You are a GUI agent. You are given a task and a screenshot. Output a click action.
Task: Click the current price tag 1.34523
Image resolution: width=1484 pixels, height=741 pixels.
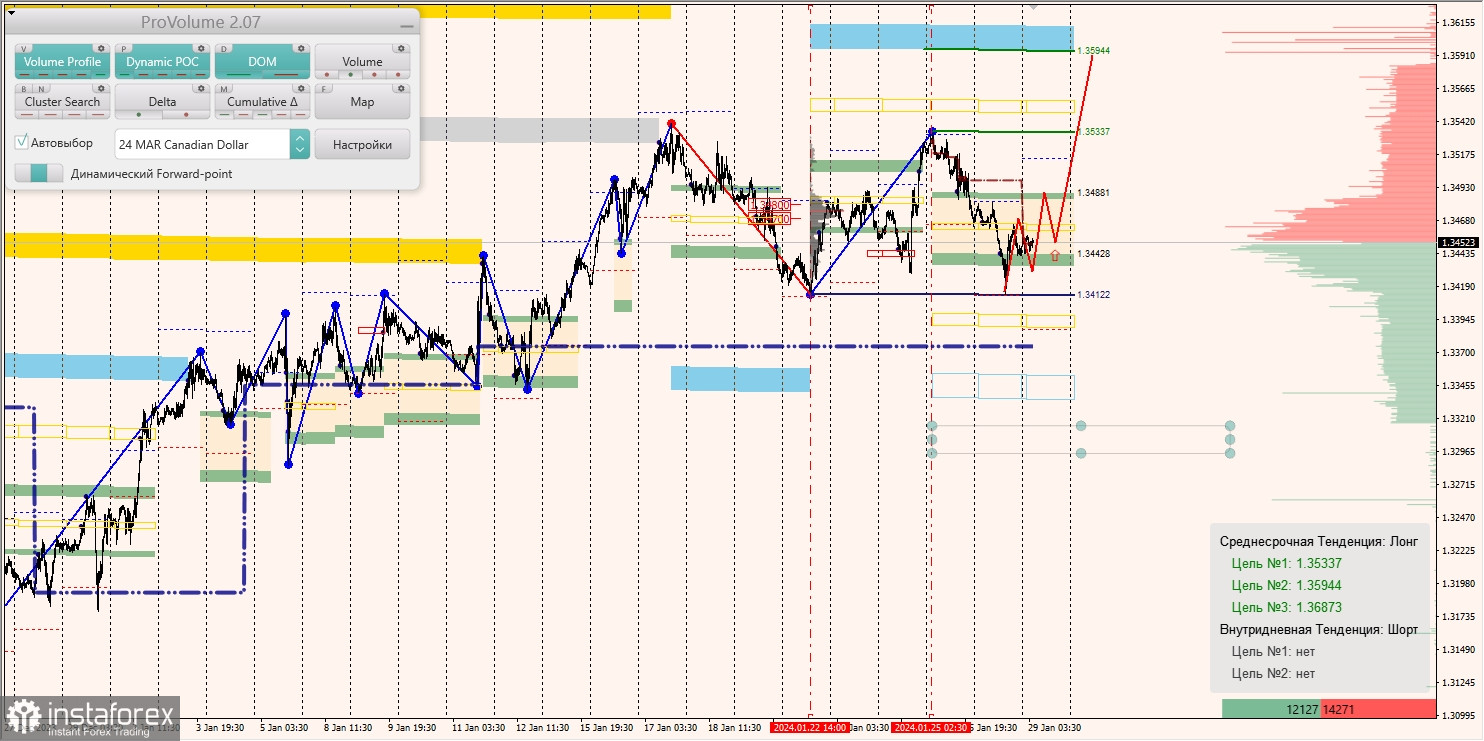[x=1459, y=242]
